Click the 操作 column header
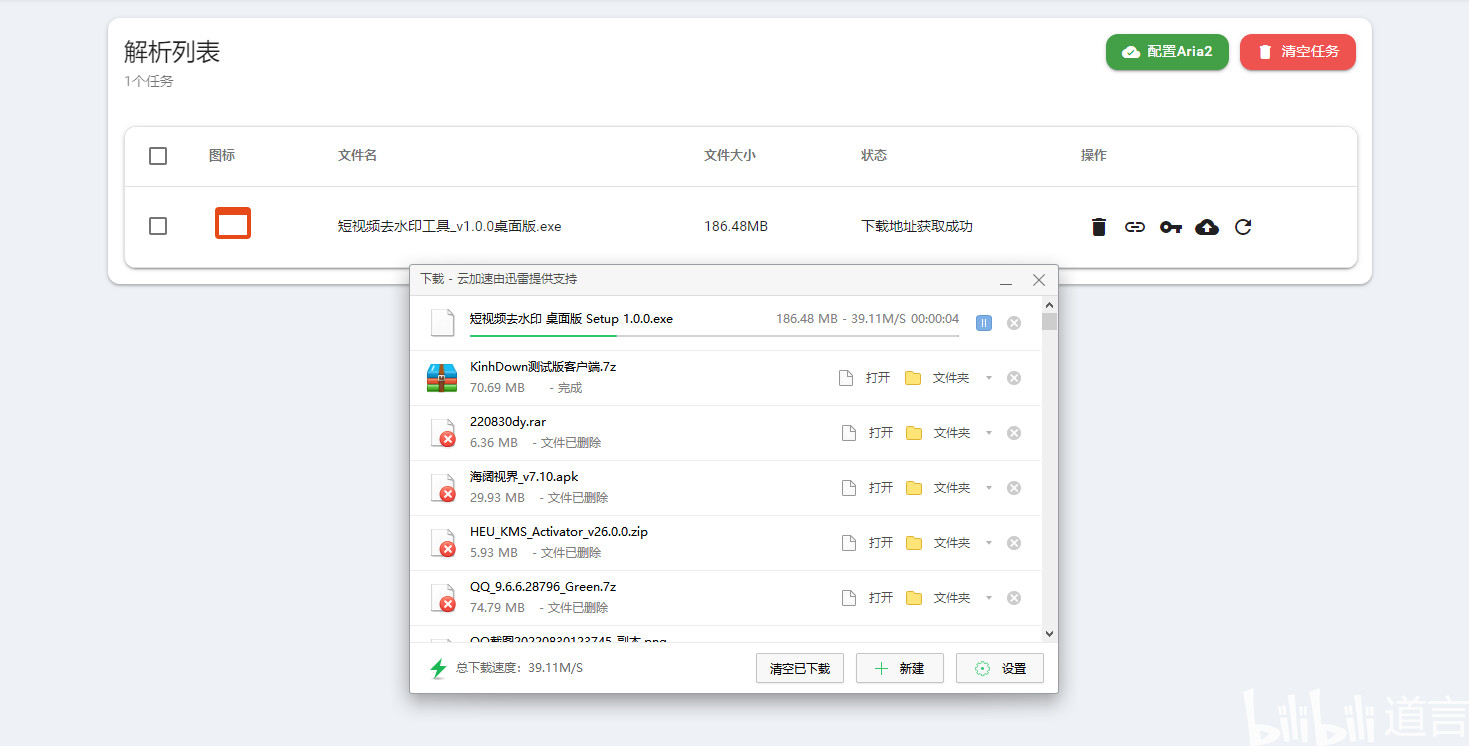The height and width of the screenshot is (746, 1469). point(1094,156)
